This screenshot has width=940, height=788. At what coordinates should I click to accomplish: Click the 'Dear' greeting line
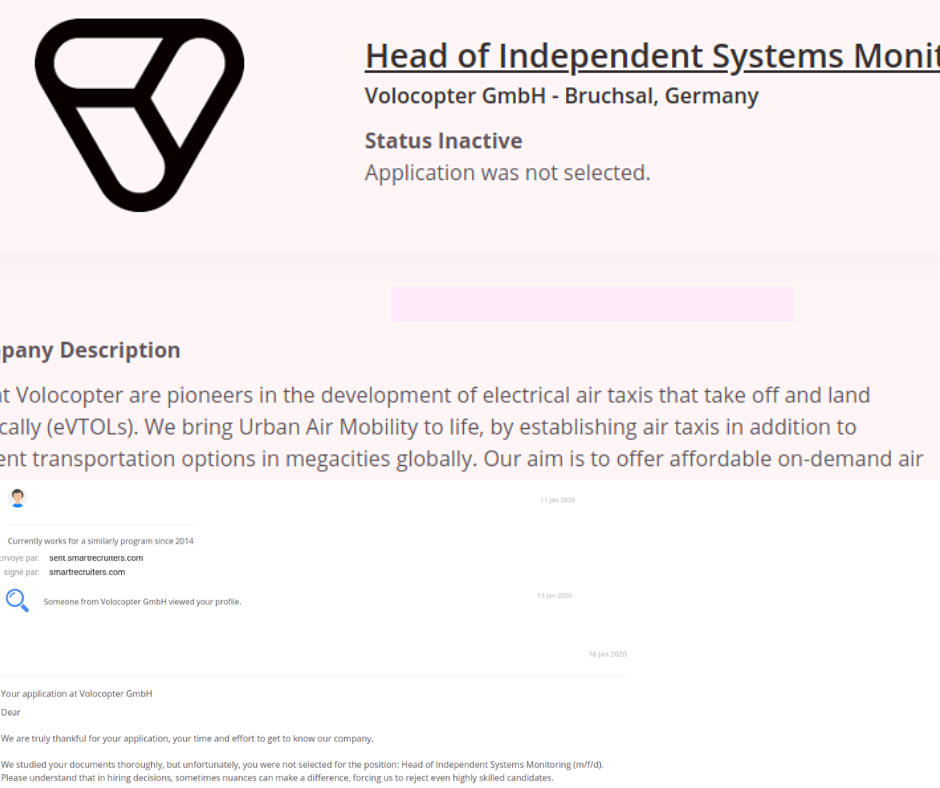click(x=11, y=712)
